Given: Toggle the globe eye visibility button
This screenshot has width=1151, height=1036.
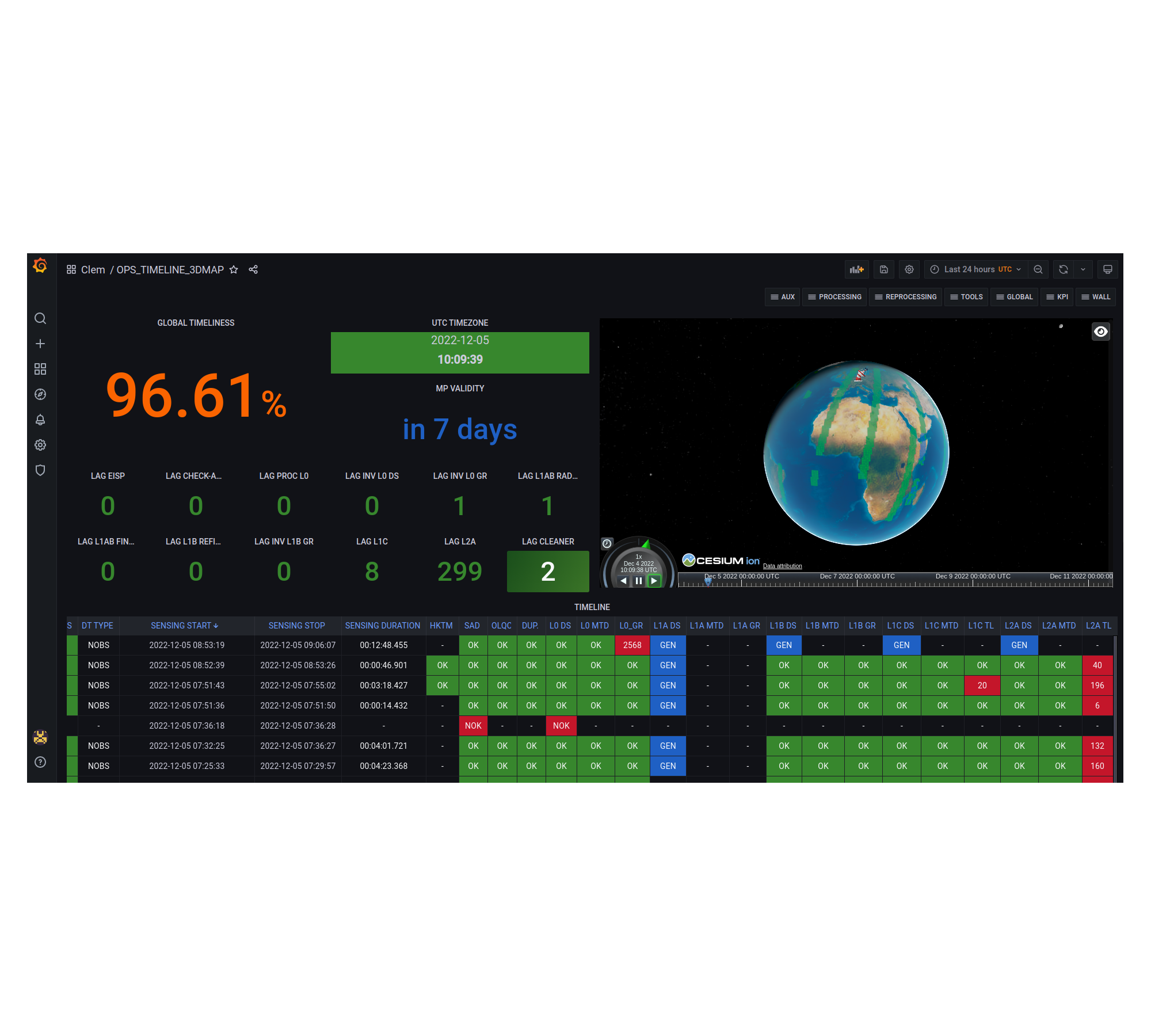Looking at the screenshot, I should (x=1100, y=332).
